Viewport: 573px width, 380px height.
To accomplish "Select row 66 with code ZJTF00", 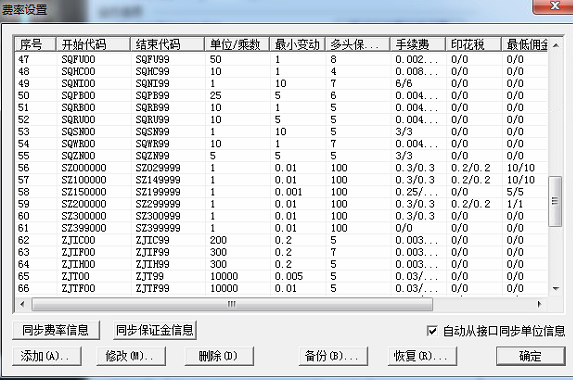I will pyautogui.click(x=281, y=288).
